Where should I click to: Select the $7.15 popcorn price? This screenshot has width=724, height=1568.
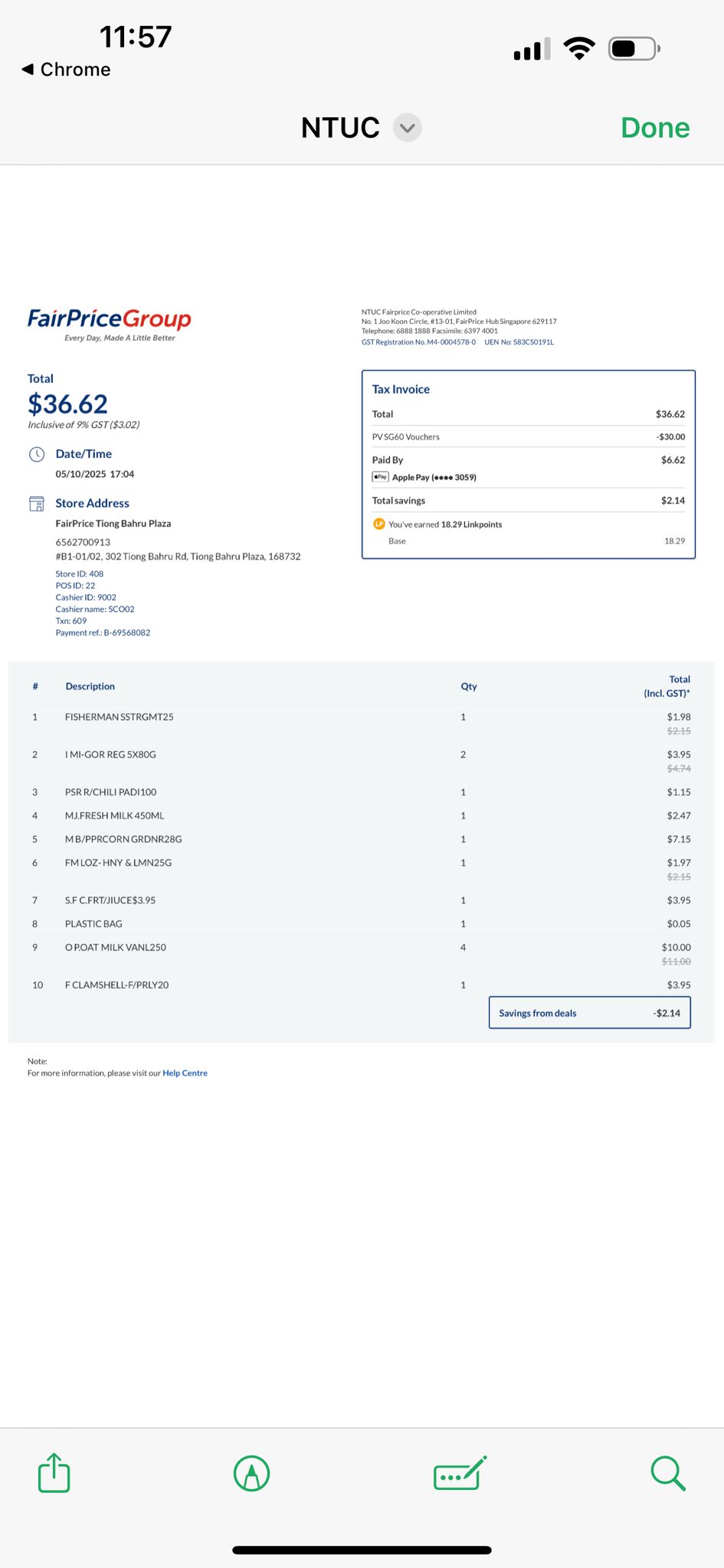pyautogui.click(x=679, y=839)
